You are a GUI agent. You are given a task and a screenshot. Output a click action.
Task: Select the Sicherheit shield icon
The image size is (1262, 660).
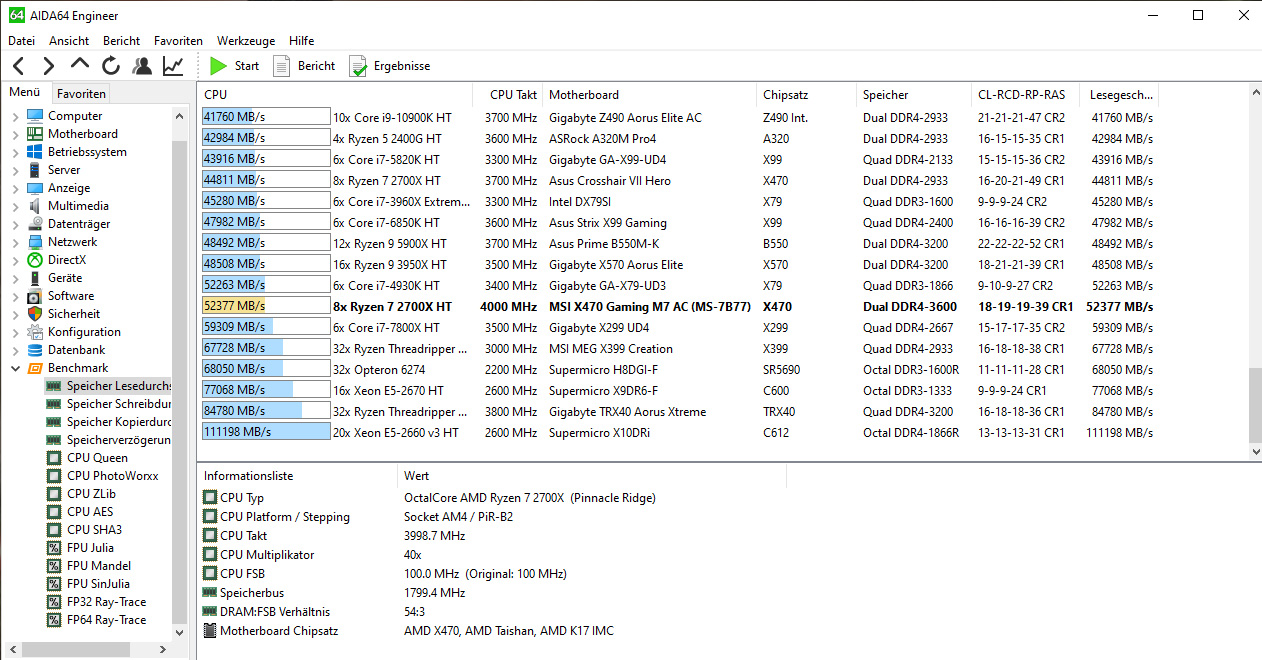pyautogui.click(x=35, y=314)
